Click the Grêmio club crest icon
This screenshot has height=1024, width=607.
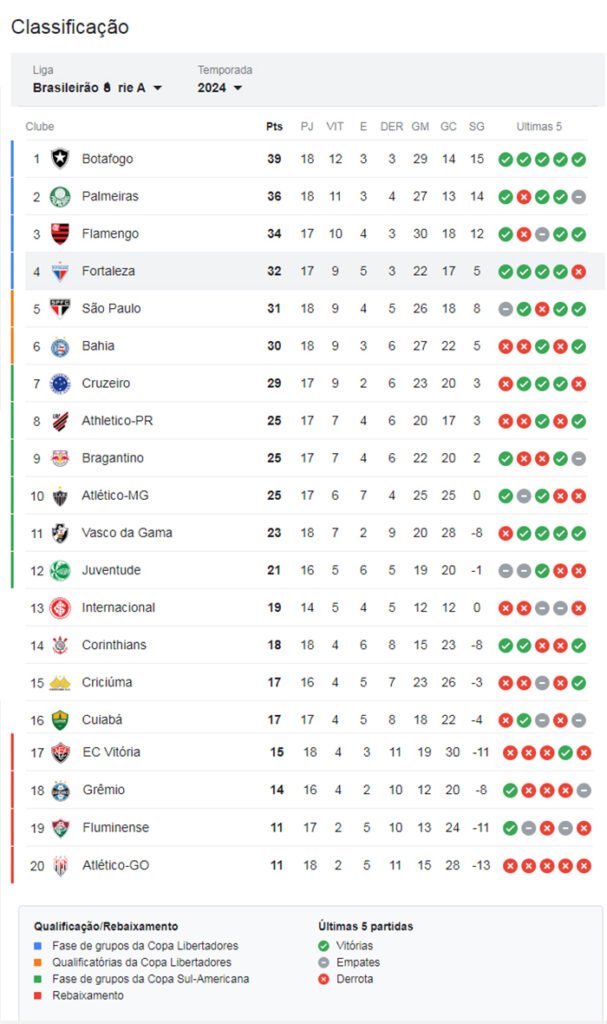coord(60,790)
